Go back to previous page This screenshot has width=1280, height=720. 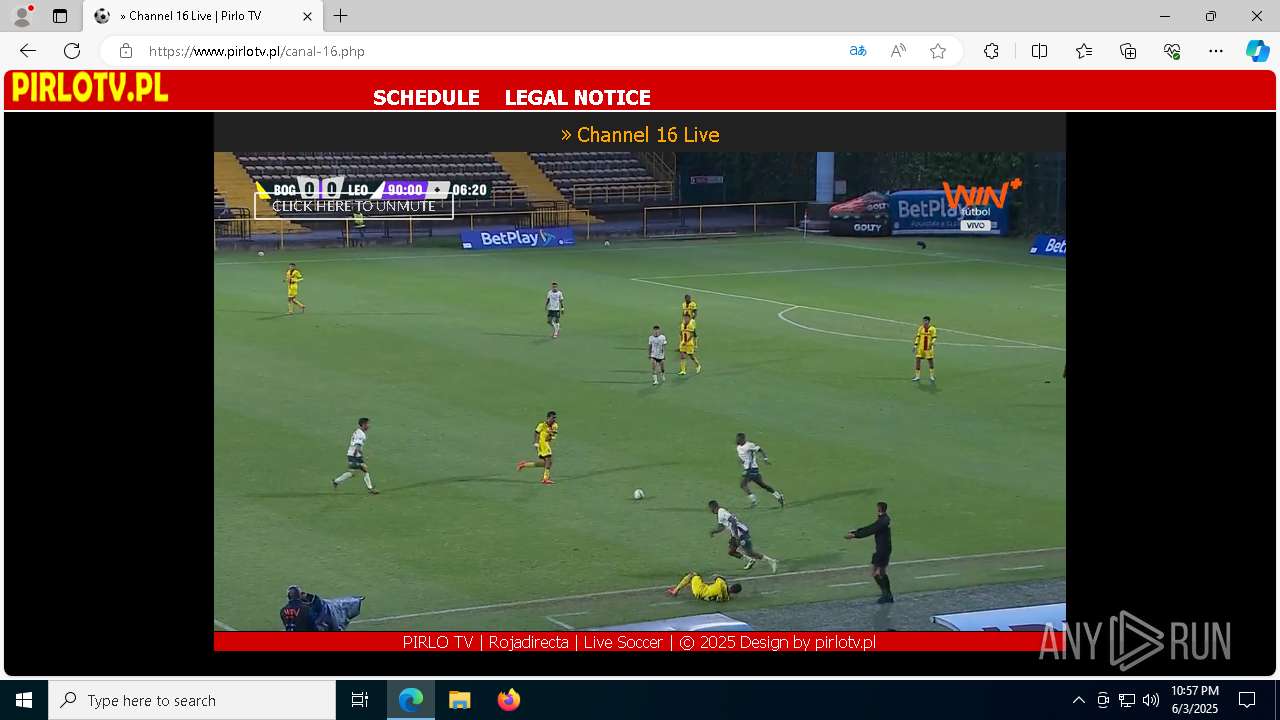tap(28, 51)
